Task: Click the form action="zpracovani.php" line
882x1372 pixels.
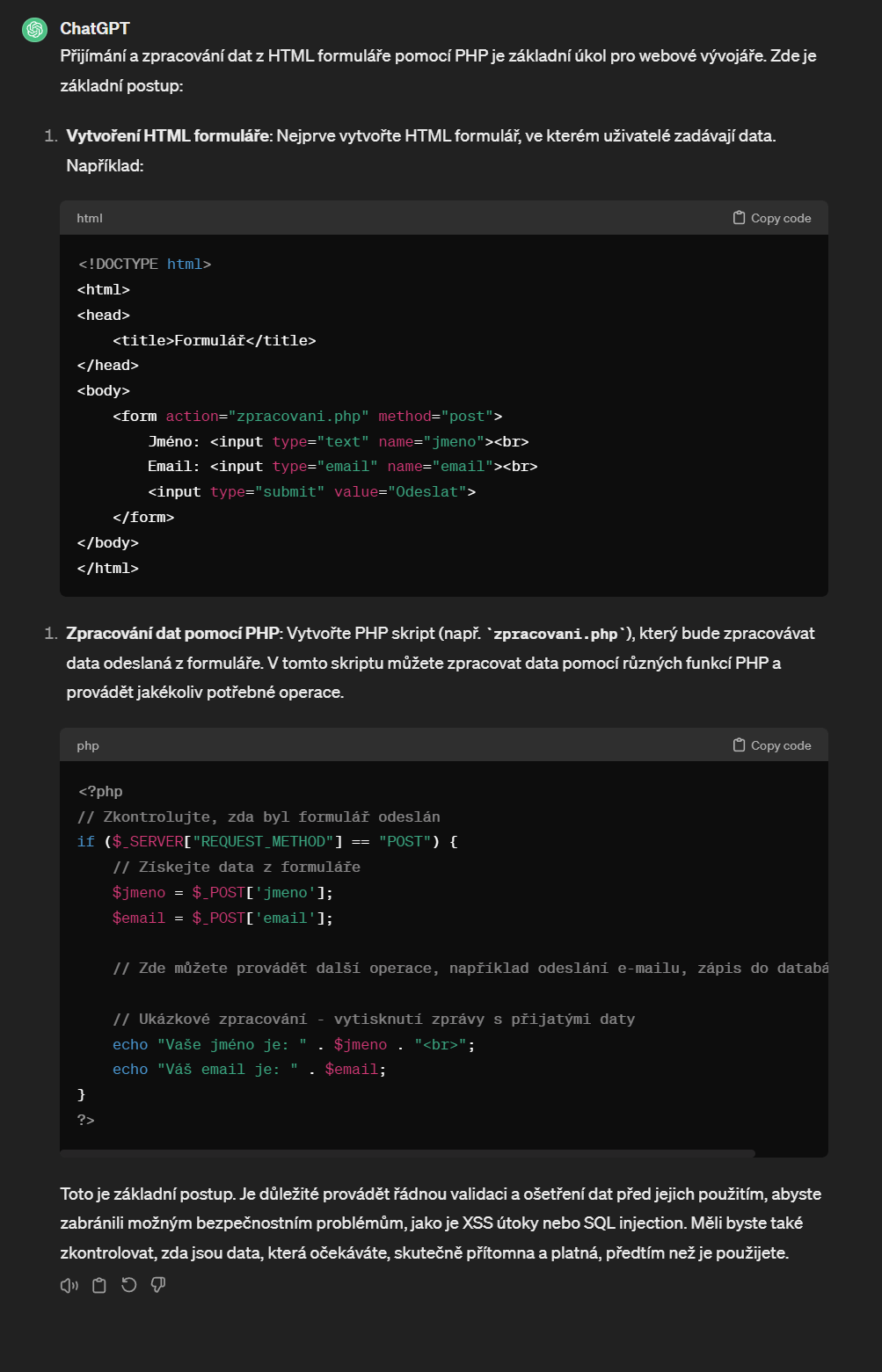Action: [308, 416]
